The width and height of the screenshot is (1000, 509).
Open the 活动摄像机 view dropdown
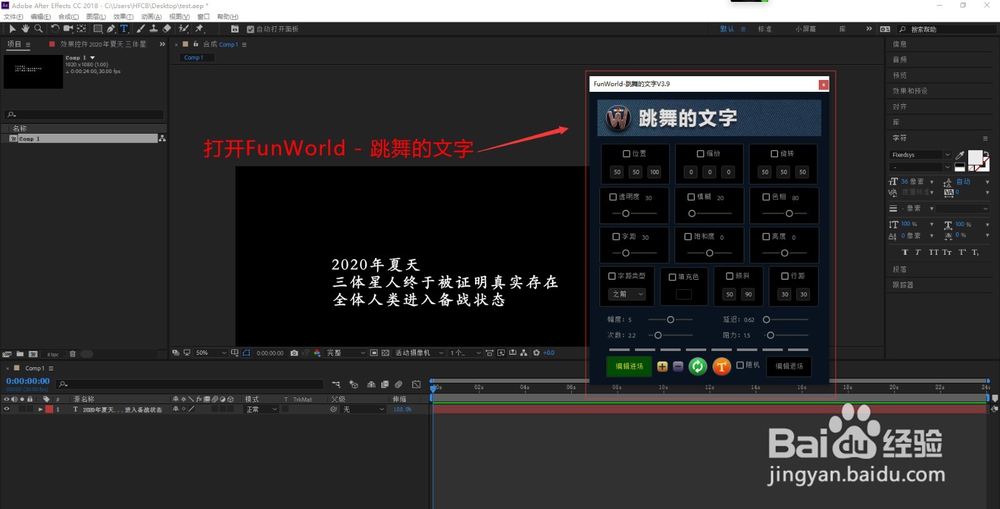419,353
